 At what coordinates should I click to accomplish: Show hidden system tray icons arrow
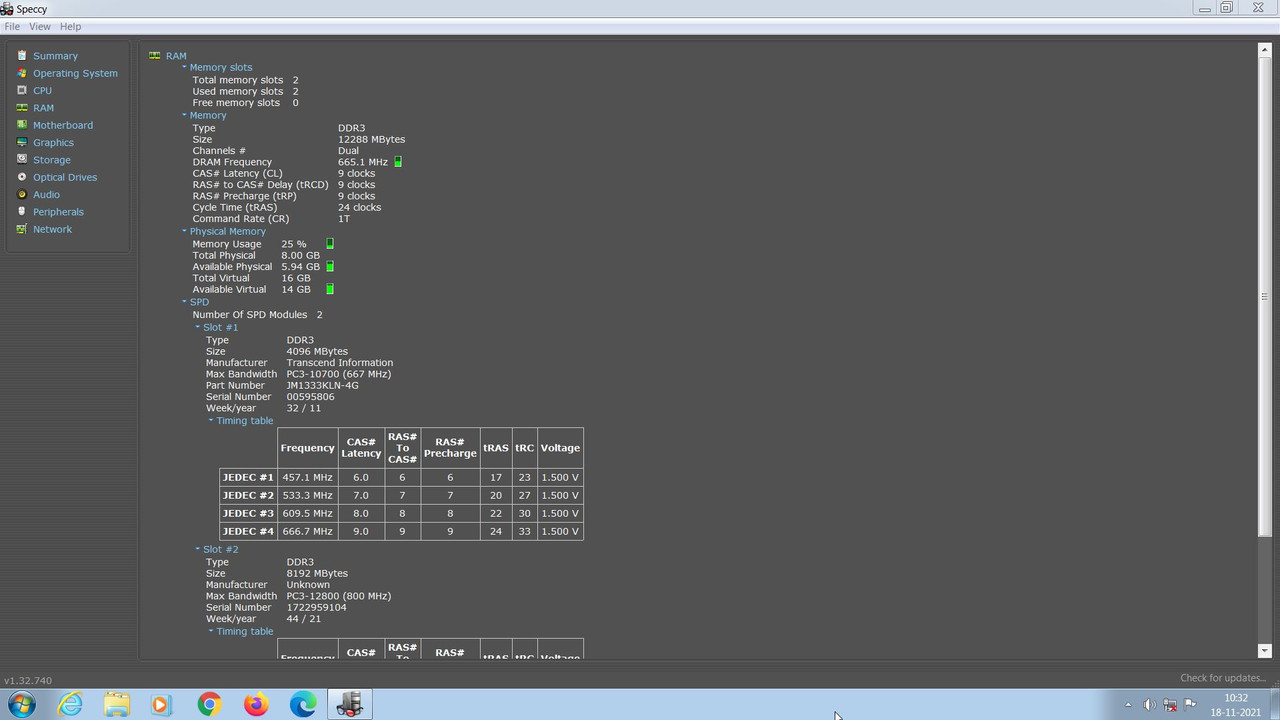[1128, 705]
